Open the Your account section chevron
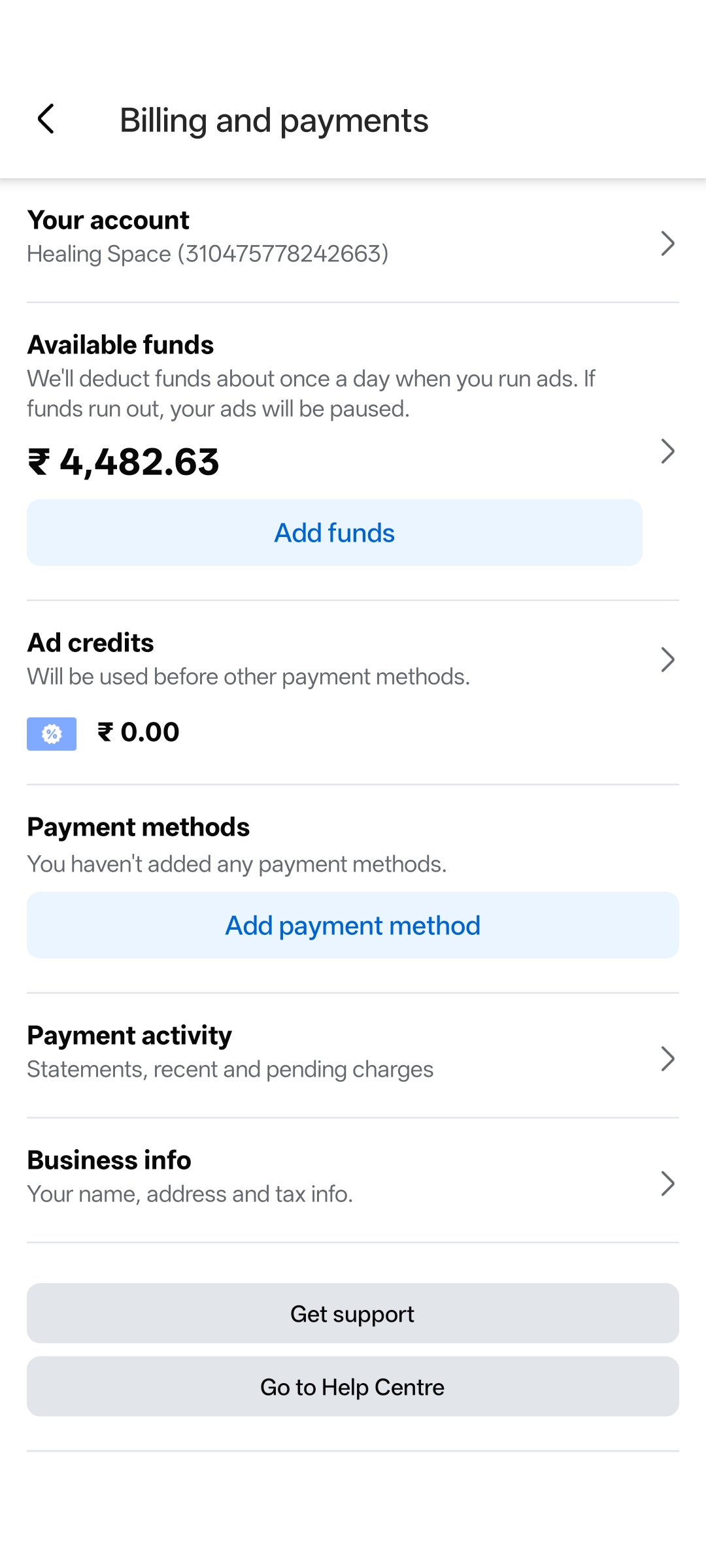Image resolution: width=706 pixels, height=1568 pixels. [x=668, y=243]
